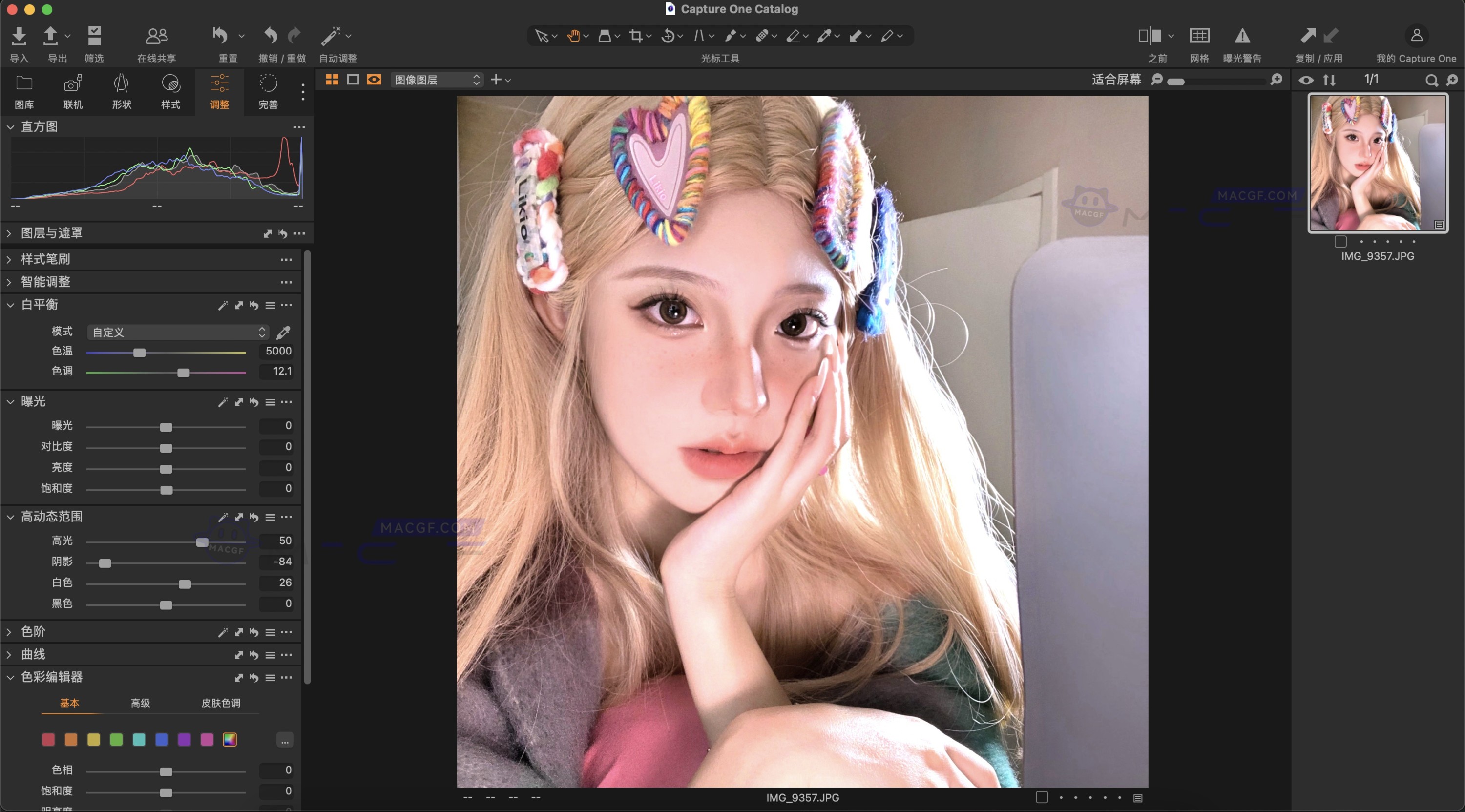1465x812 pixels.
Task: Select the Eraser mask tool
Action: (795, 36)
